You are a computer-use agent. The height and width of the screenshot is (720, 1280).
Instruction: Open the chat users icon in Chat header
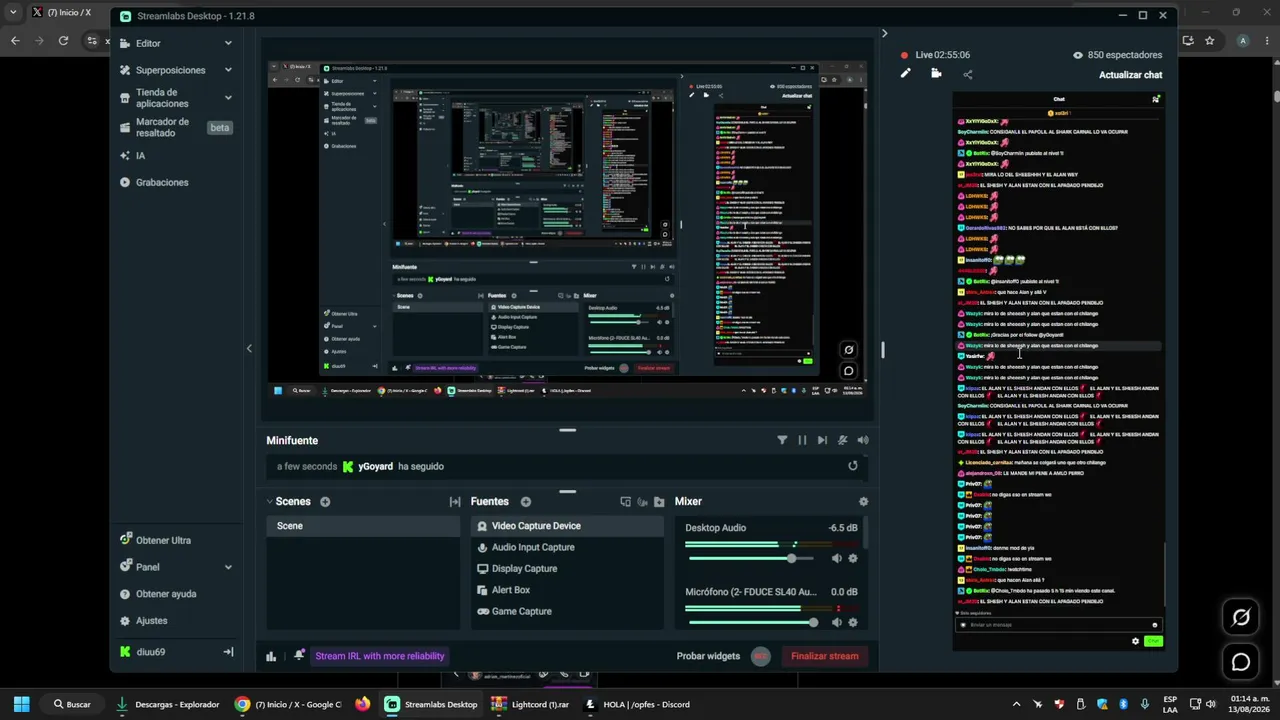1156,99
